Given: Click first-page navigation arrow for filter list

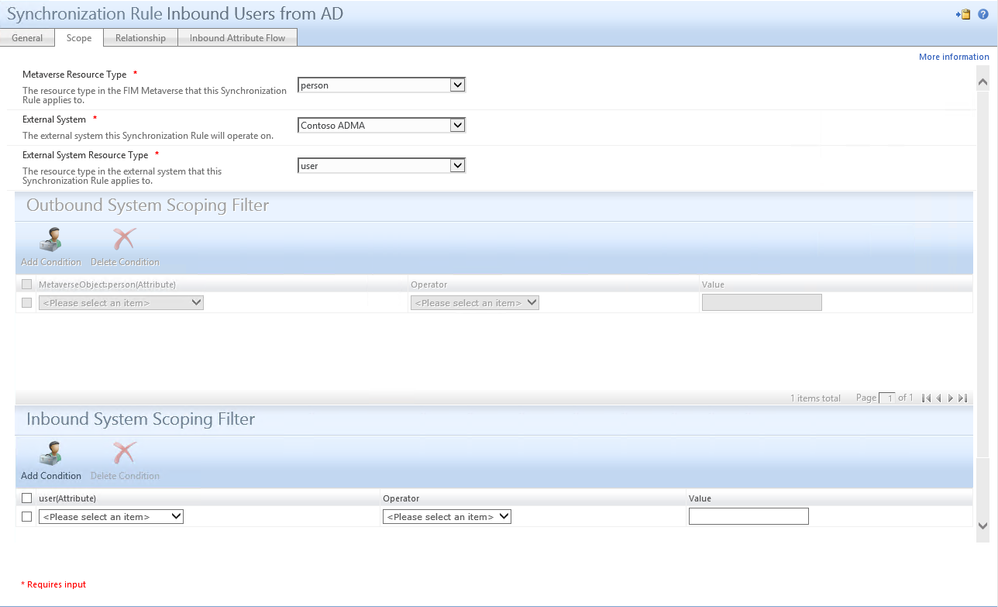Looking at the screenshot, I should 926,397.
